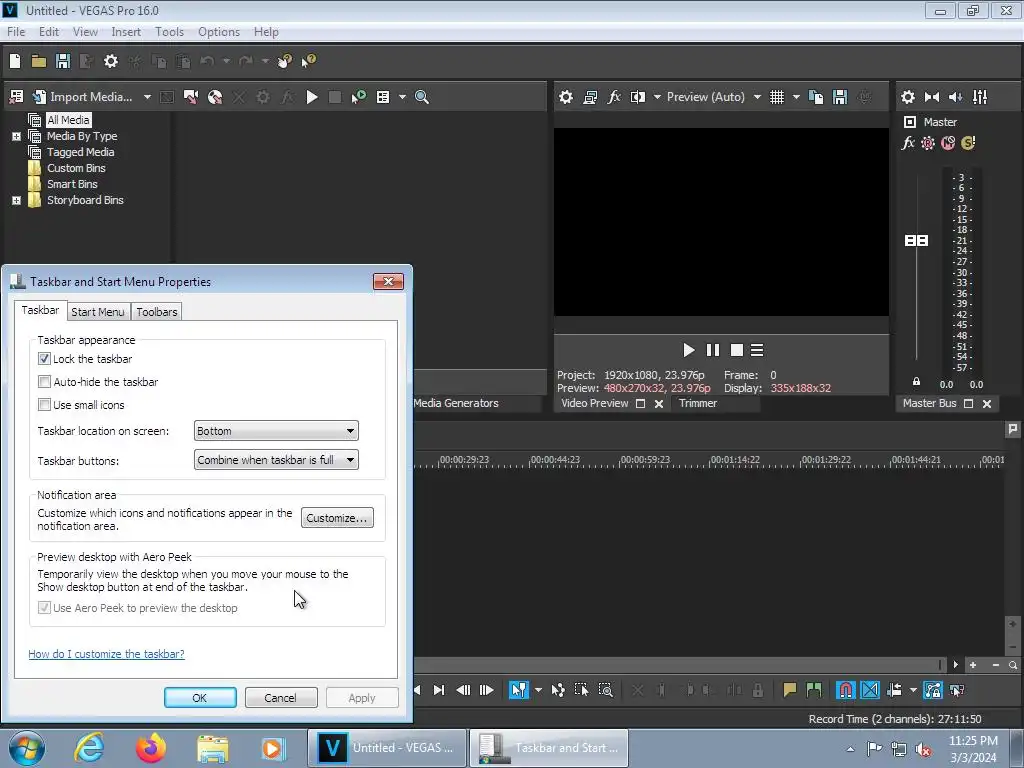
Task: Open Video Output FX in preview toolbar
Action: click(614, 97)
